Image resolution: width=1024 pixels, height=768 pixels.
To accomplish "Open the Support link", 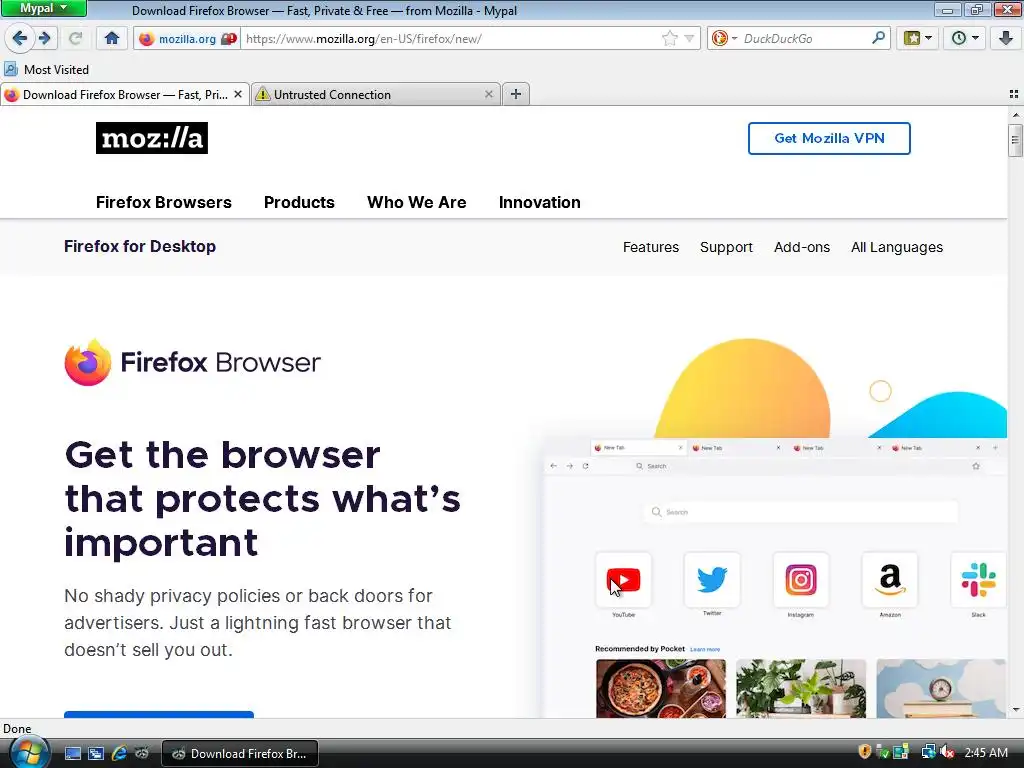I will pos(726,247).
